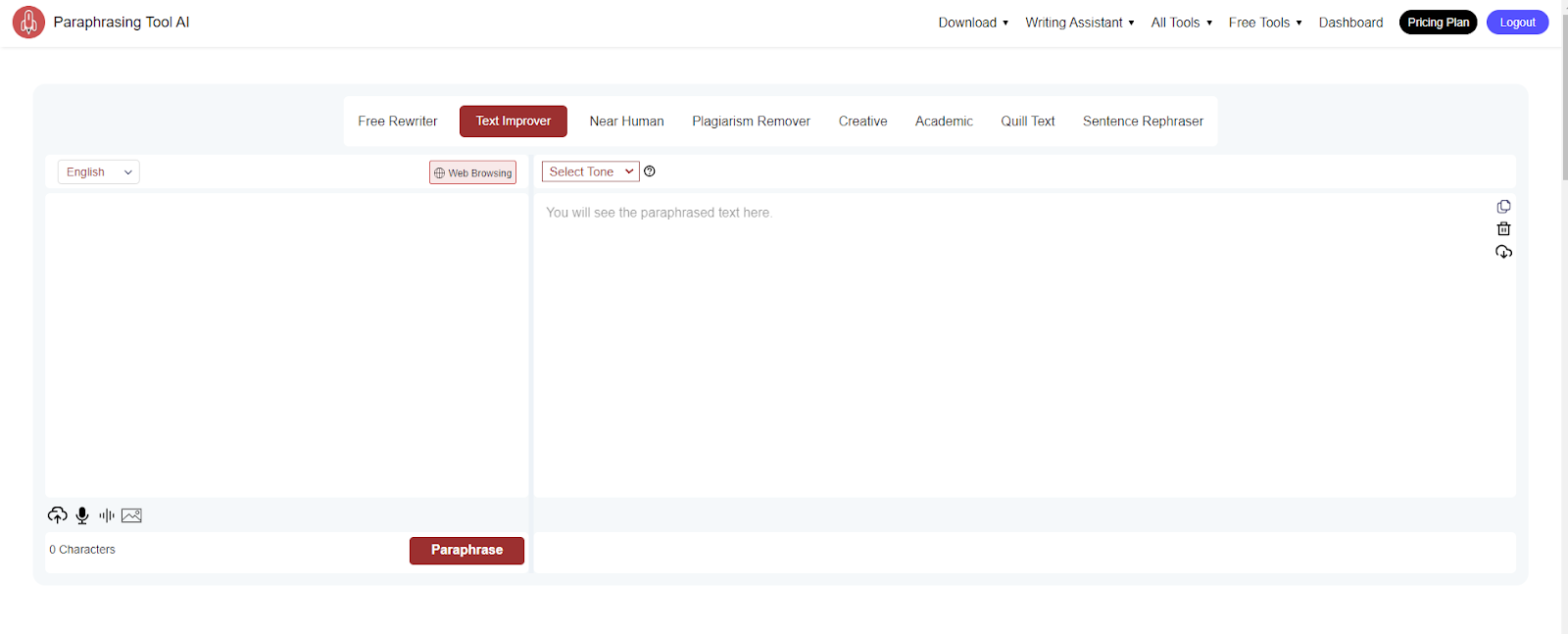Click the audio waveform icon
This screenshot has height=634, width=1568.
(x=107, y=515)
